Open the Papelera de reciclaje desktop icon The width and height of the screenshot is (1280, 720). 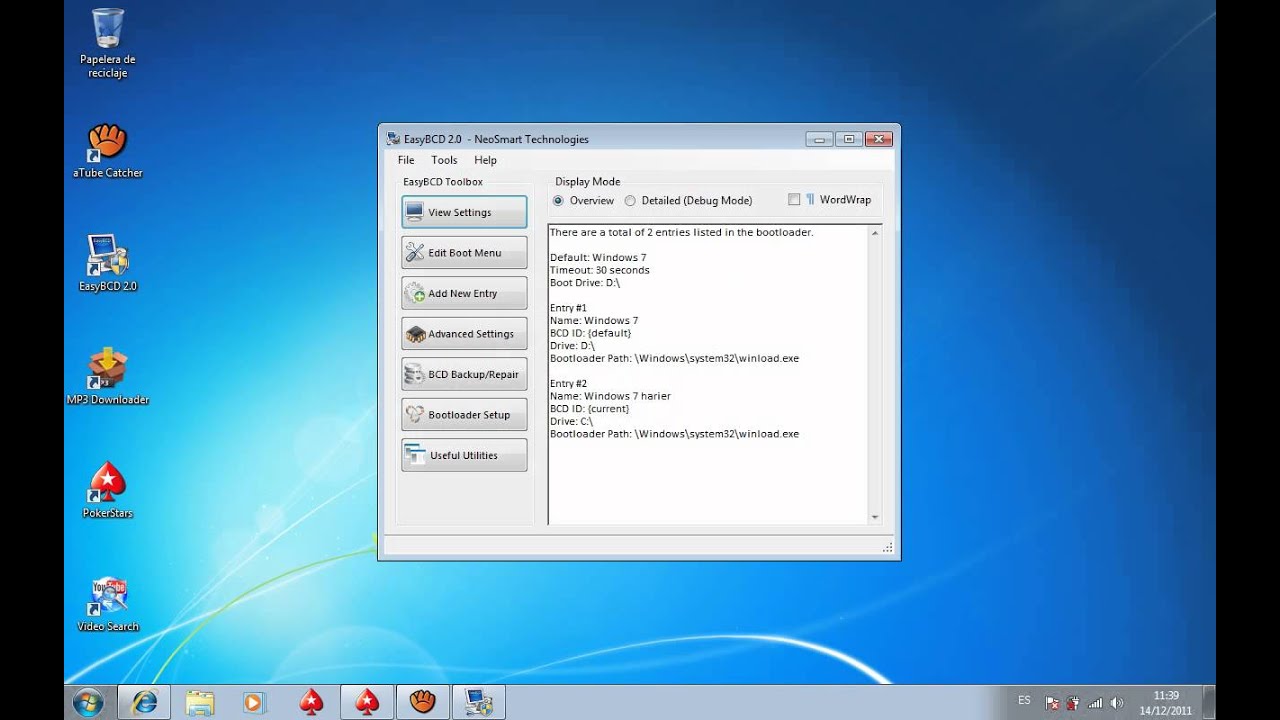pos(108,43)
